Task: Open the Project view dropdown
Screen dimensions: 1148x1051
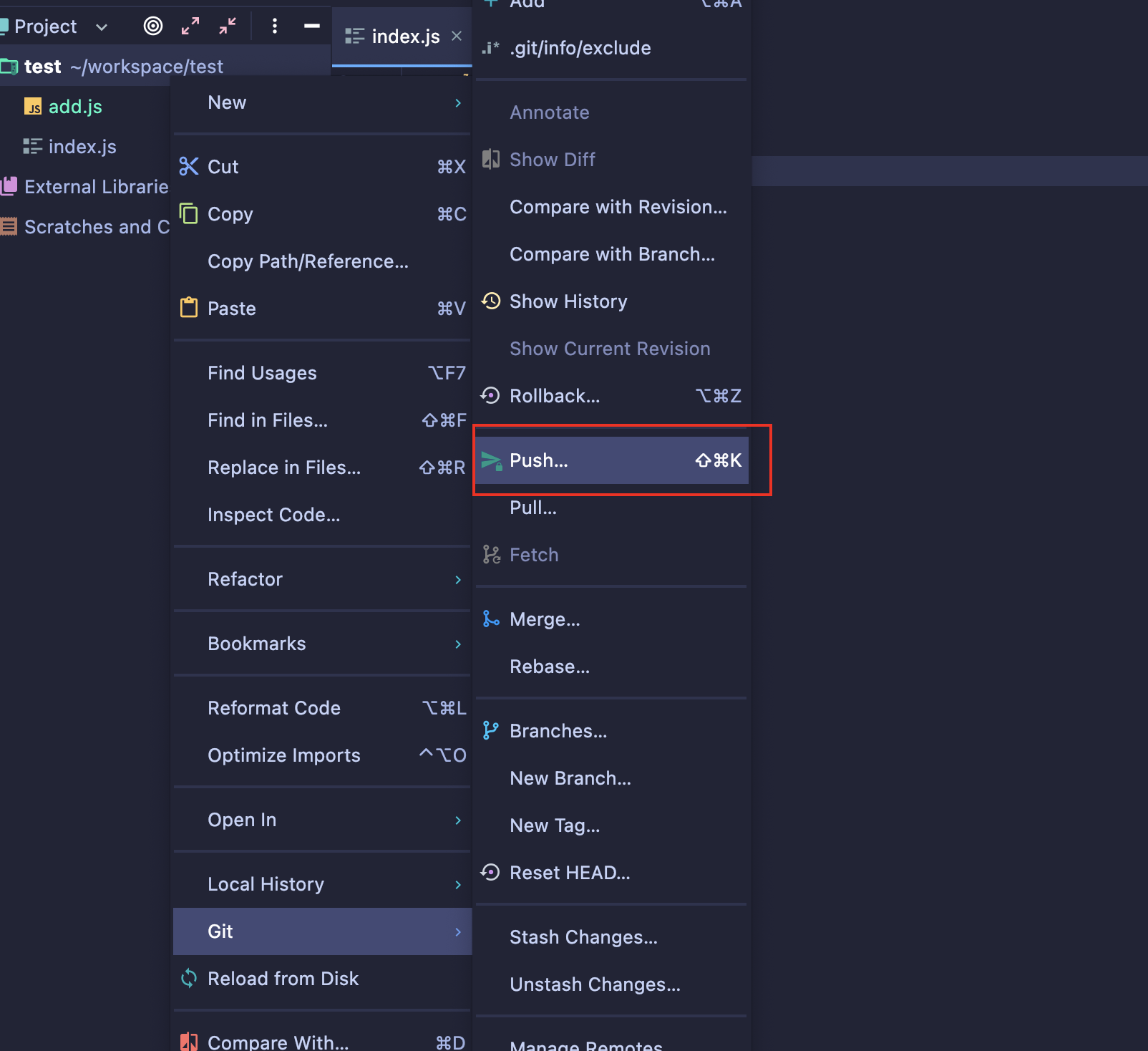Action: coord(102,26)
